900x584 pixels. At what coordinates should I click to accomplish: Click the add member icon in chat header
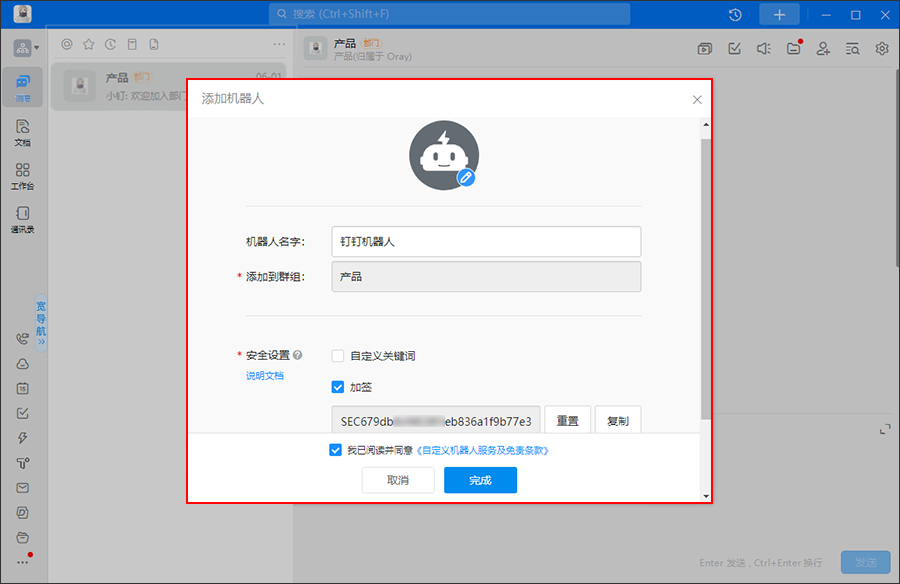point(823,49)
